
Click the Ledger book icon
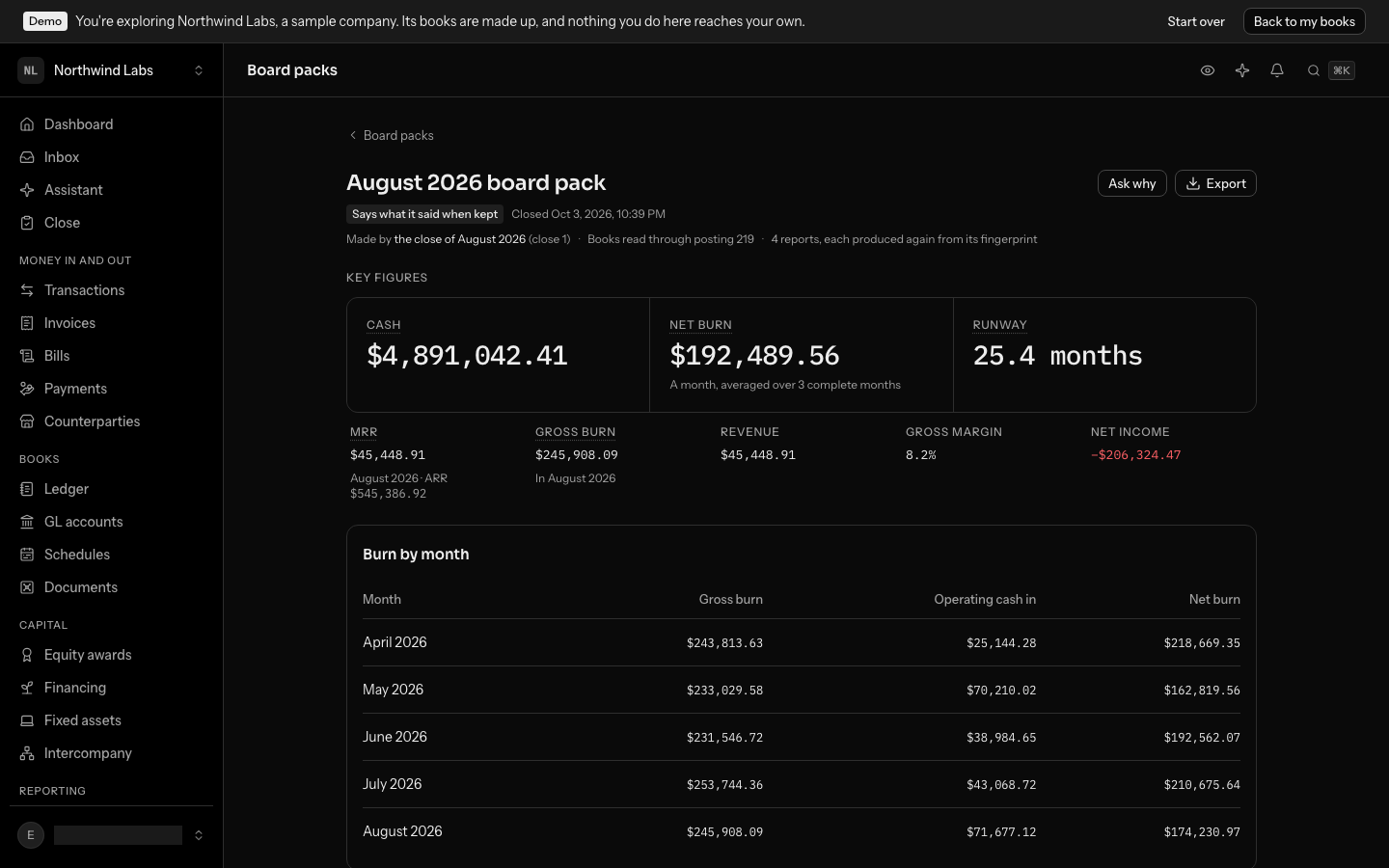click(27, 489)
